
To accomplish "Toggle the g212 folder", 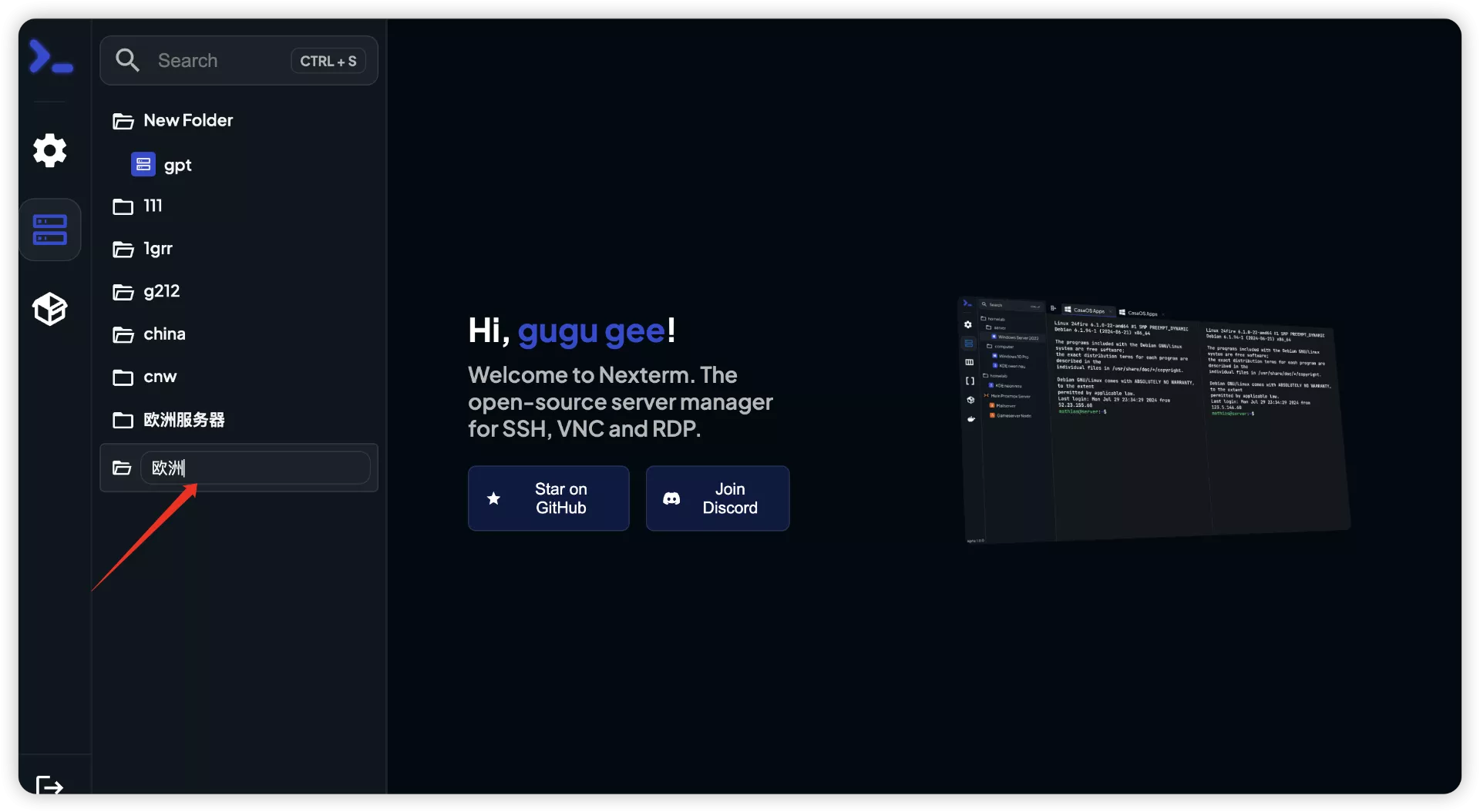I will [x=239, y=291].
